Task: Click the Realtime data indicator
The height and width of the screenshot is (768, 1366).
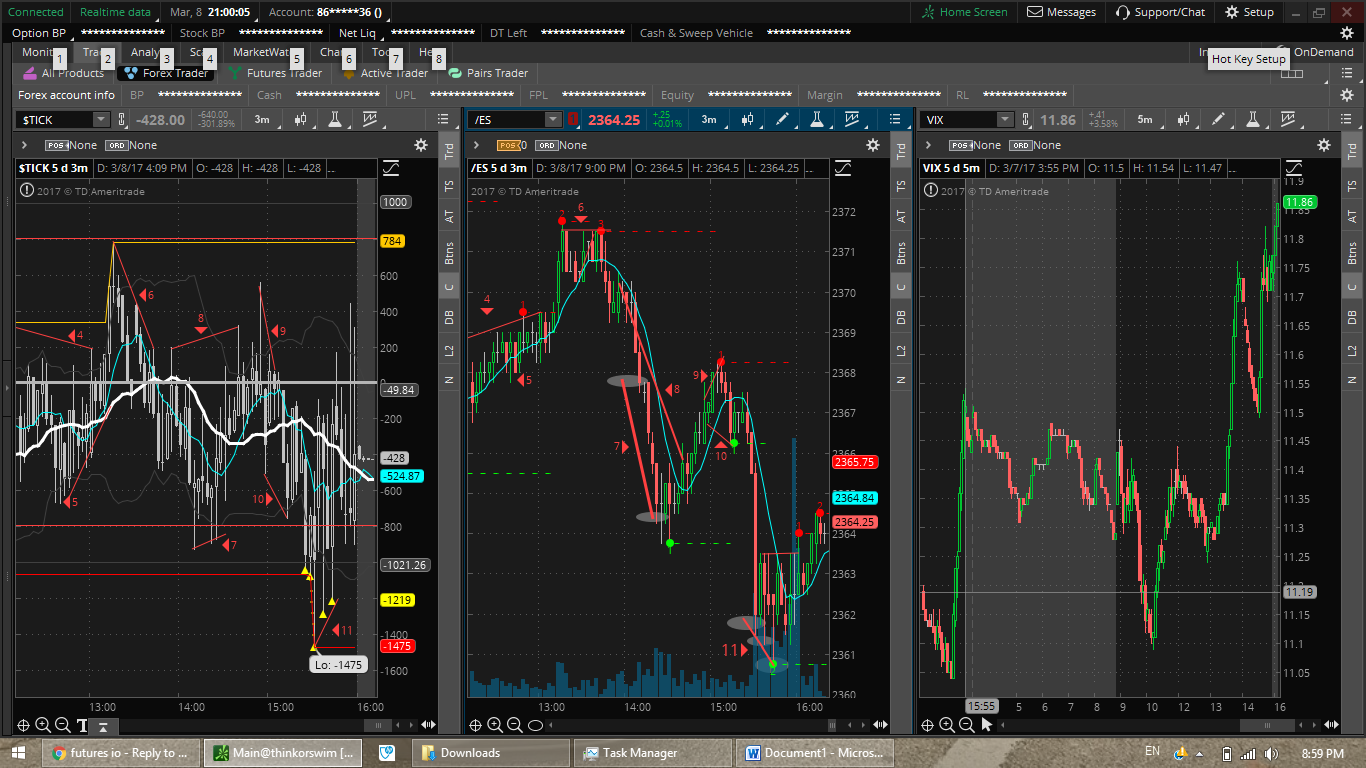Action: point(115,12)
